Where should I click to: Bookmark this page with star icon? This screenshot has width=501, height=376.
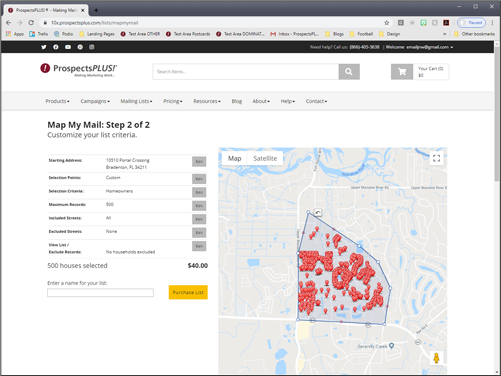[x=387, y=23]
